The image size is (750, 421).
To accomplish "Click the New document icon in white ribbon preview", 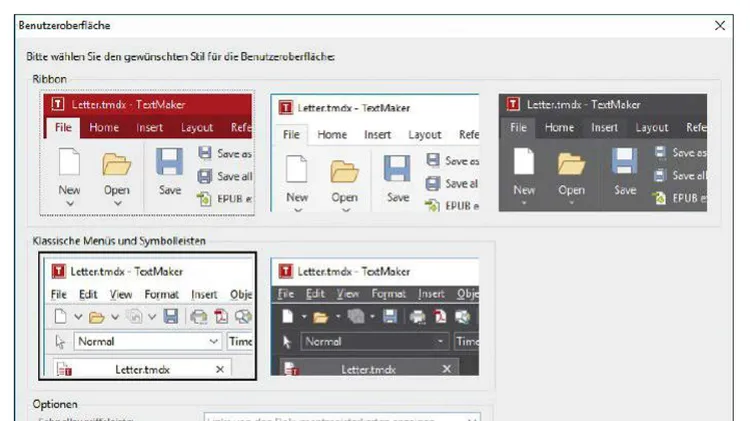I will pos(297,169).
